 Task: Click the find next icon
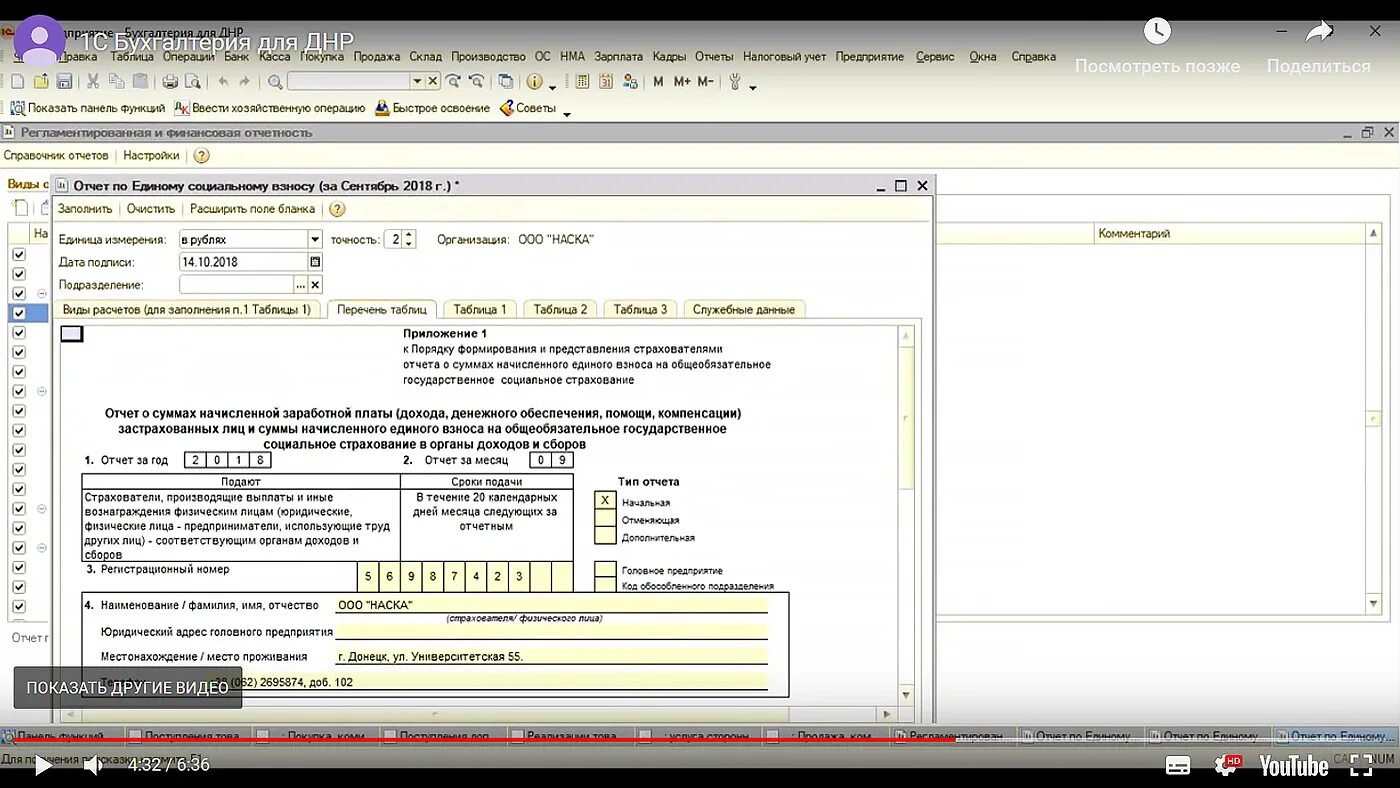454,81
